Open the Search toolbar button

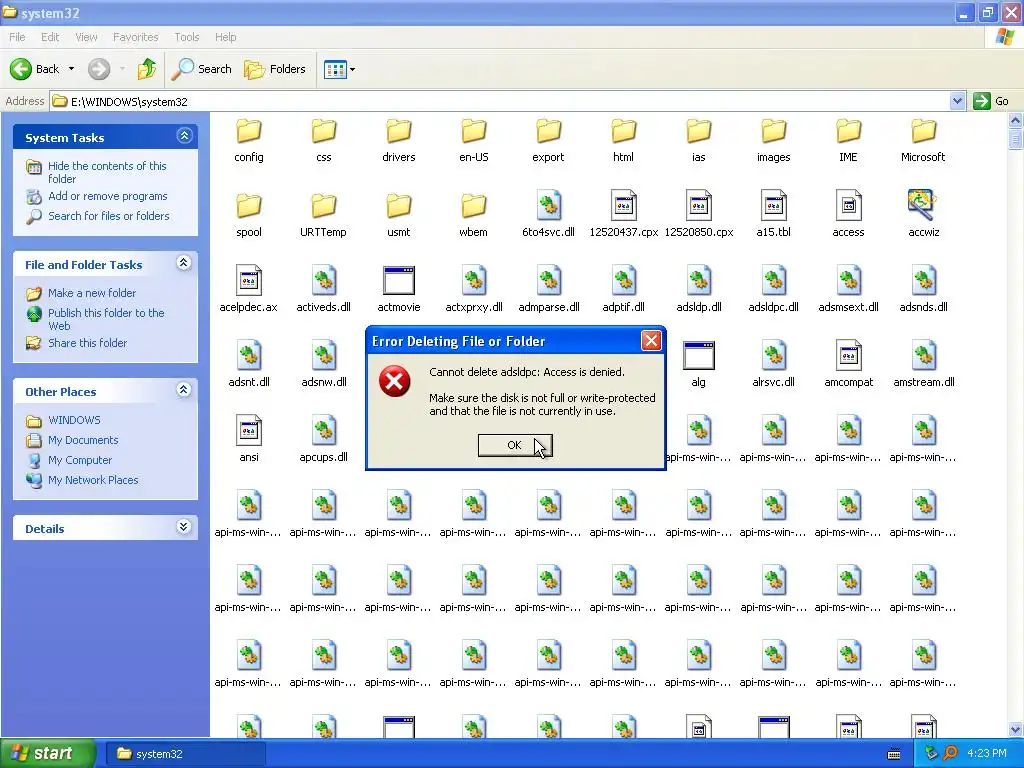point(202,69)
